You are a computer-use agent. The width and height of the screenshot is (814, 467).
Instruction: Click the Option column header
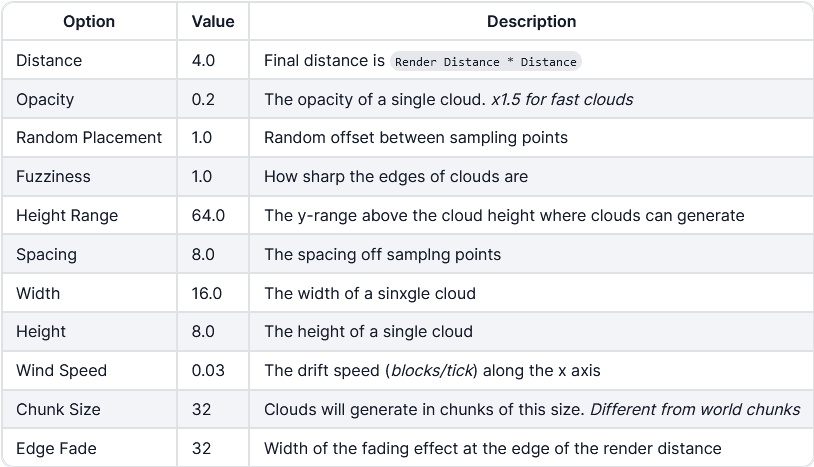coord(89,21)
